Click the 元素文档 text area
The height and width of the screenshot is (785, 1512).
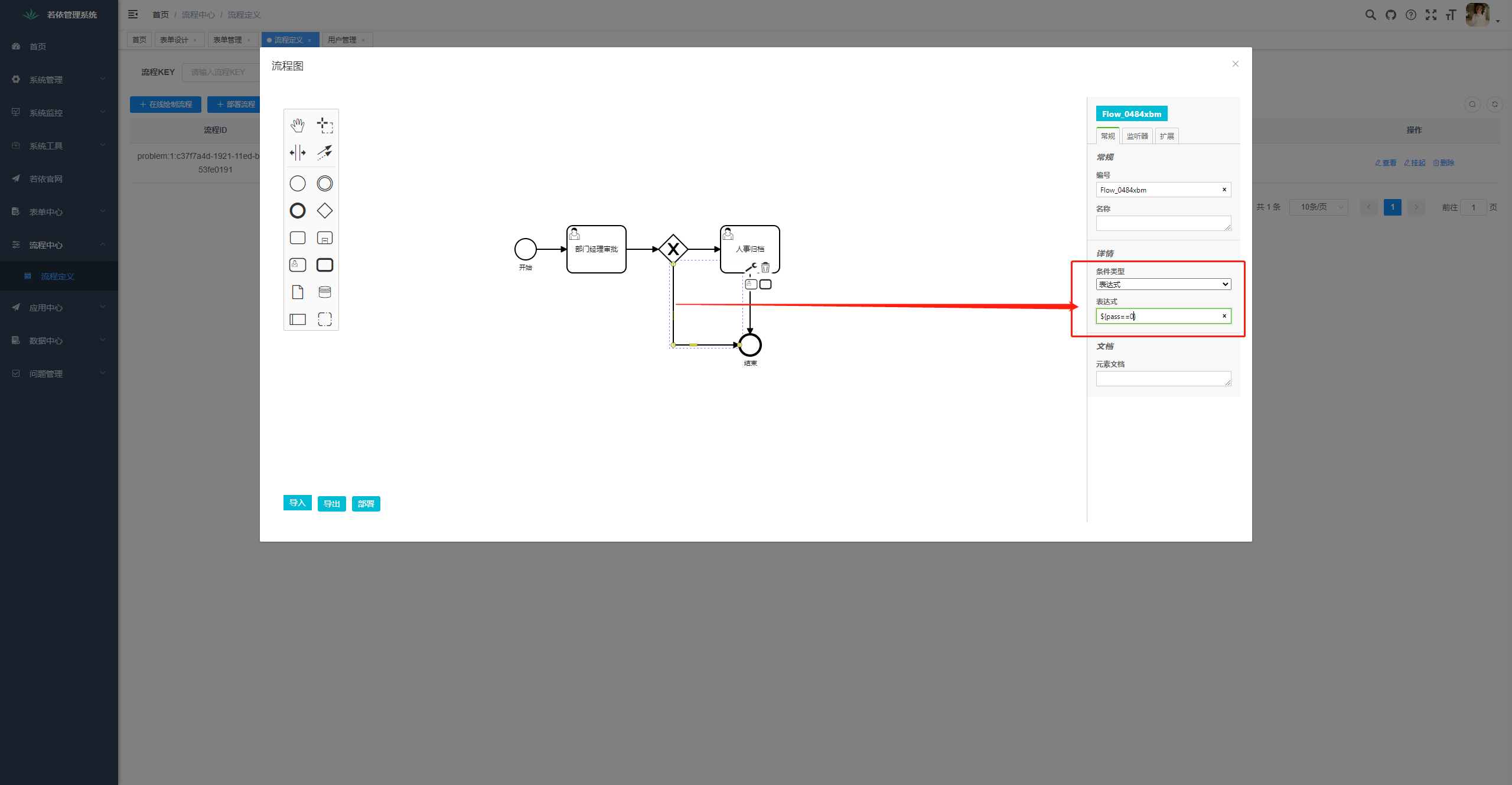point(1164,379)
